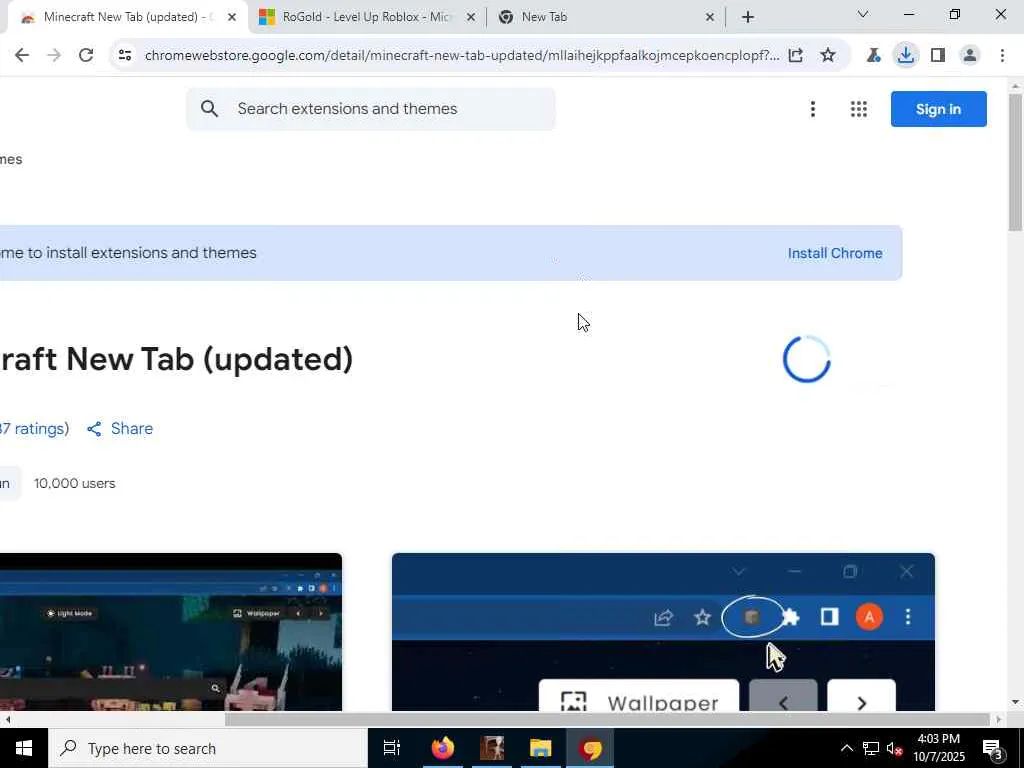Close the New Tab tab
Viewport: 1024px width, 768px height.
tap(710, 17)
